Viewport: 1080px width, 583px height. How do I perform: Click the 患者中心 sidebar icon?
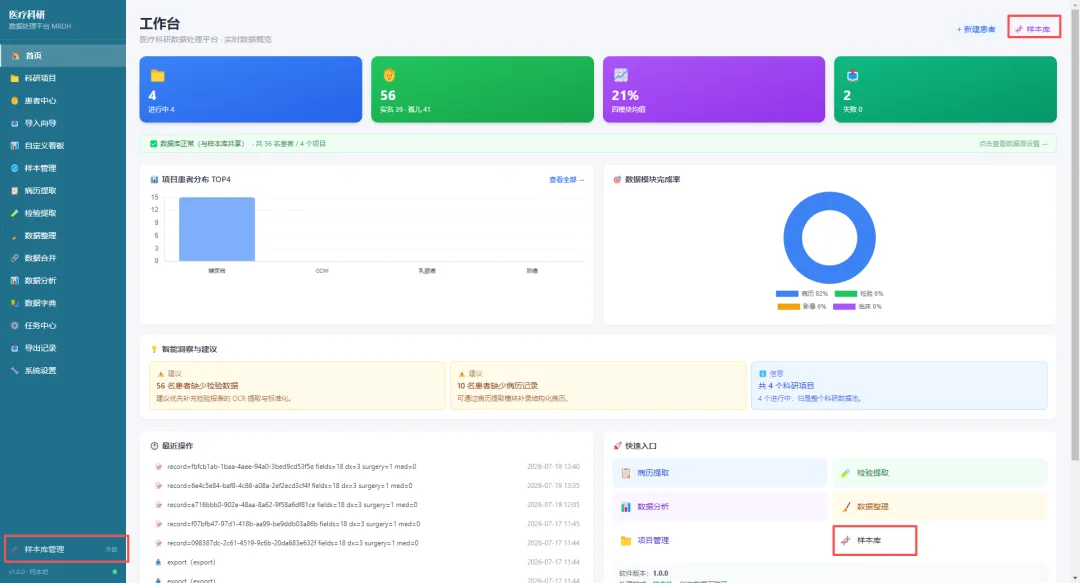(14, 101)
